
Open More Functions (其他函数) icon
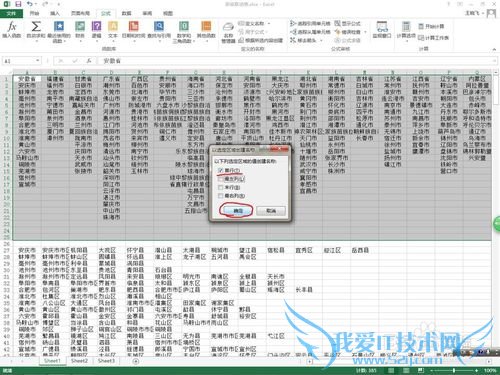point(206,27)
